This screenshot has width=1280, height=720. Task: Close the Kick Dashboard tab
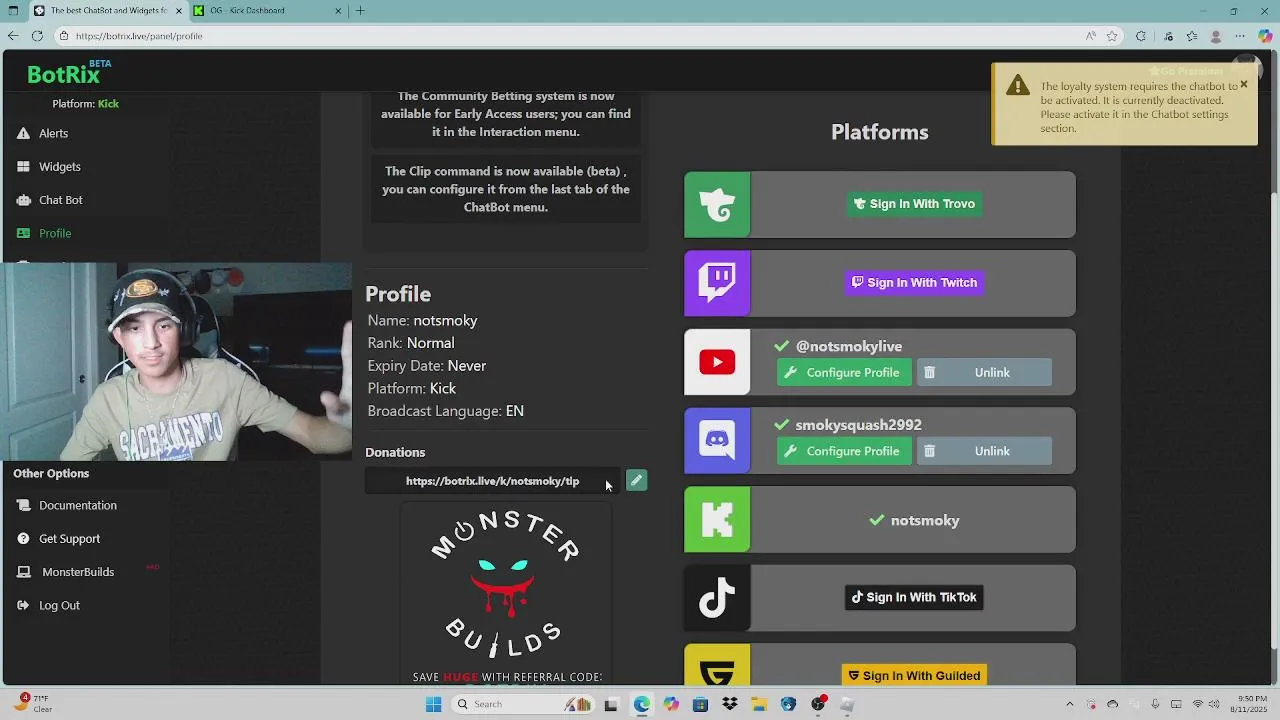pos(338,11)
